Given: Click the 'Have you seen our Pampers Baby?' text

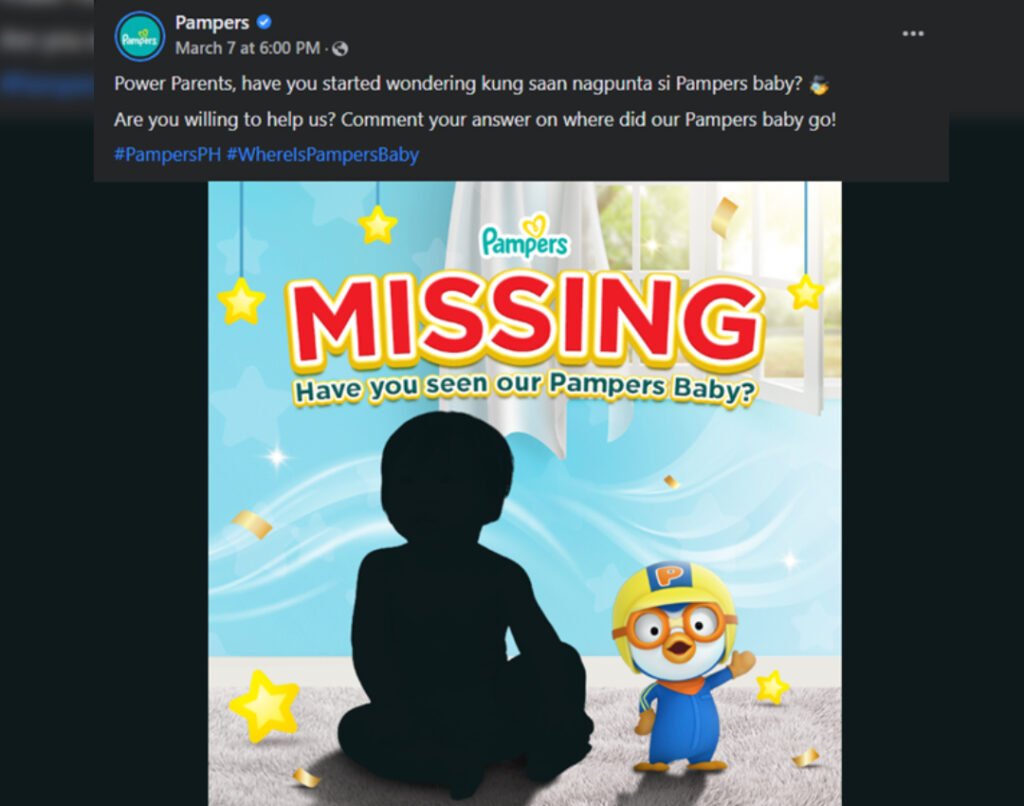Looking at the screenshot, I should [524, 388].
